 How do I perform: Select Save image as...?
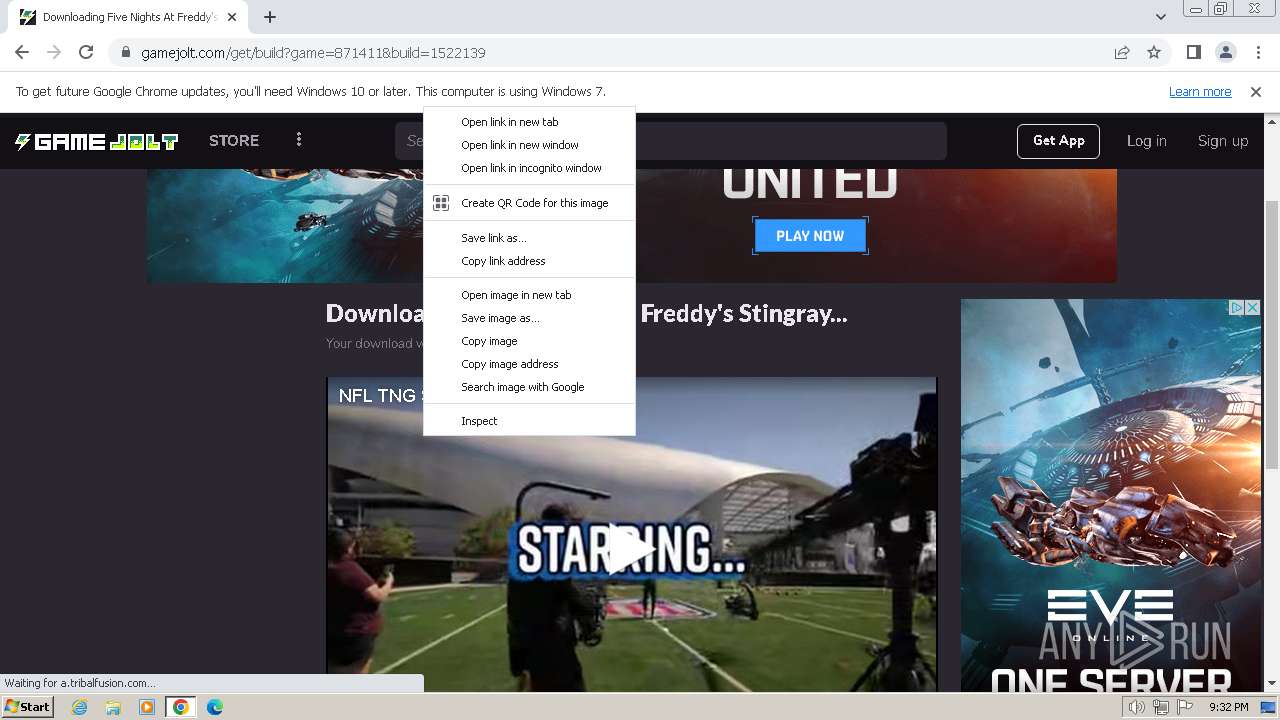click(529, 318)
